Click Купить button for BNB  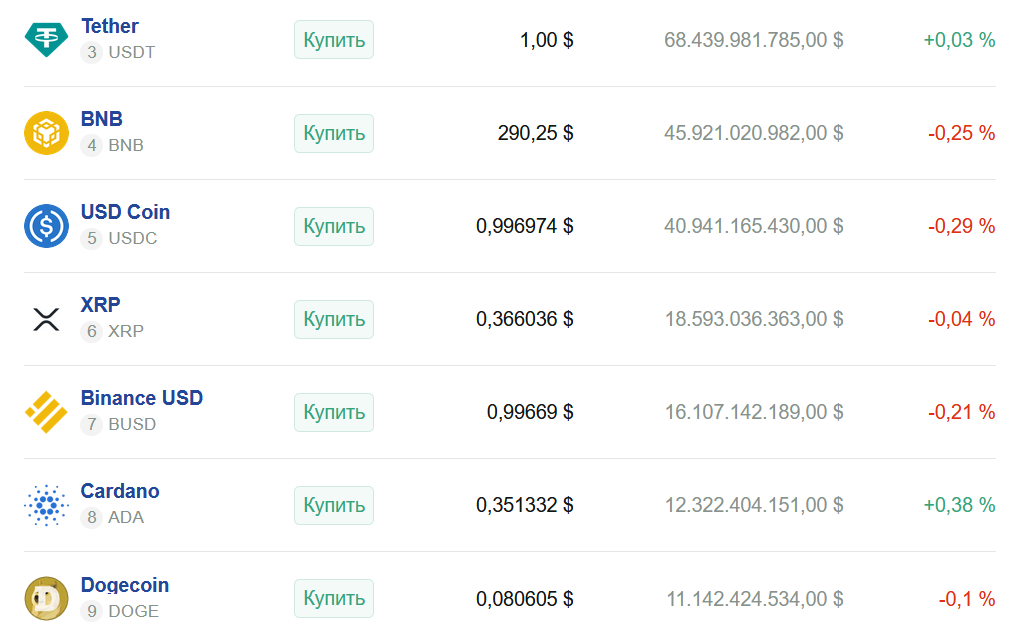(334, 133)
